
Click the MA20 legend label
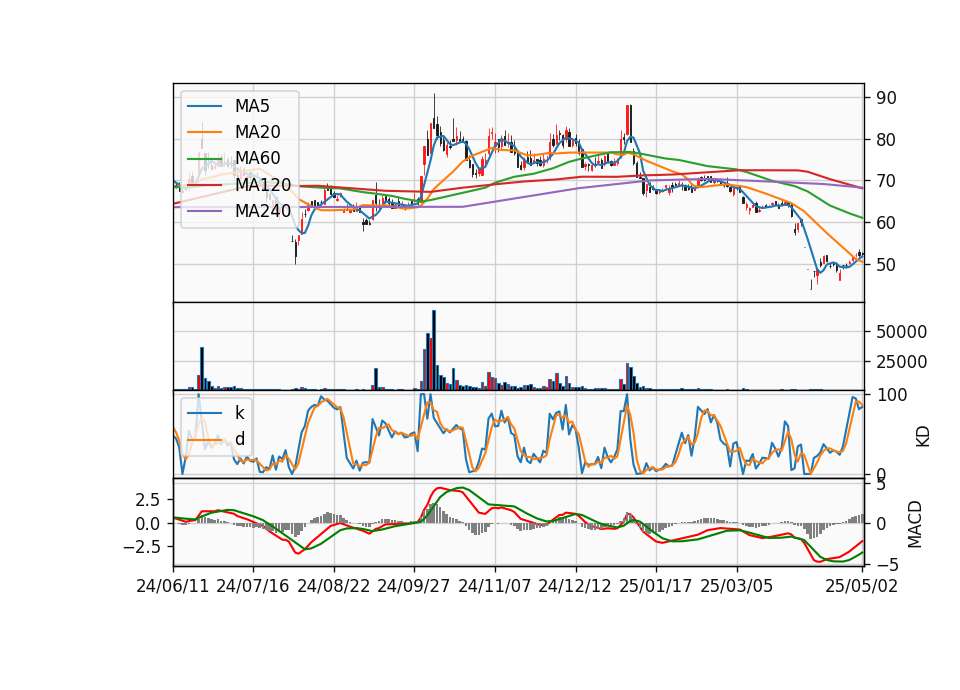pyautogui.click(x=257, y=132)
